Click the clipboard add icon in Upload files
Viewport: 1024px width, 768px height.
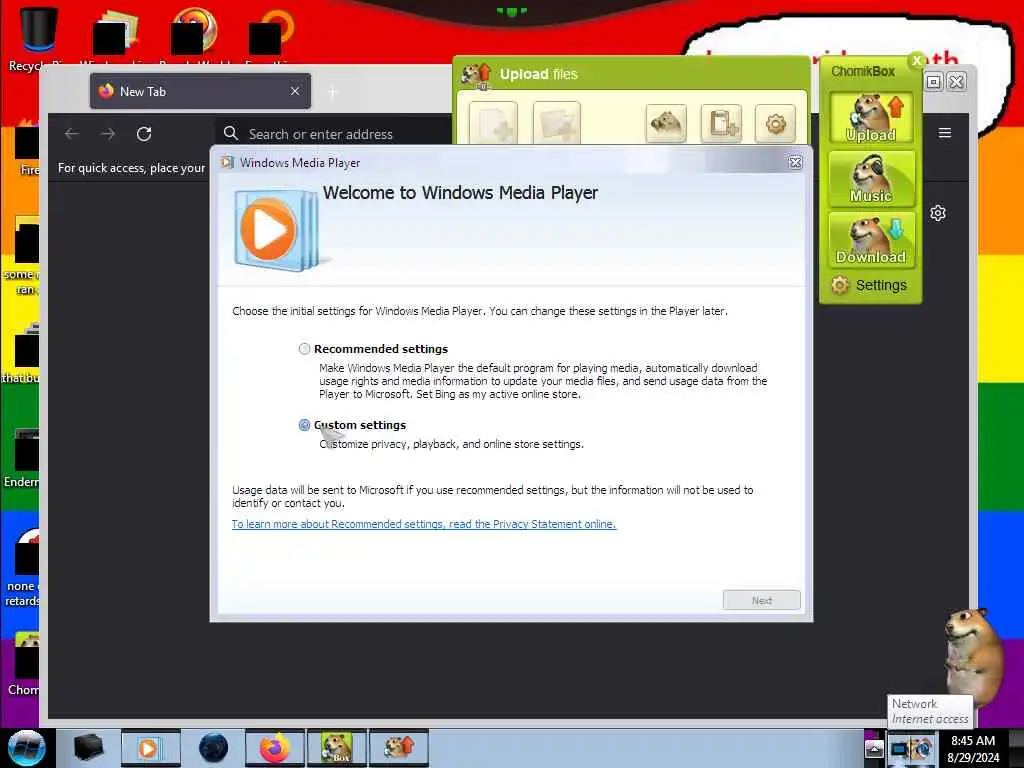tap(722, 123)
